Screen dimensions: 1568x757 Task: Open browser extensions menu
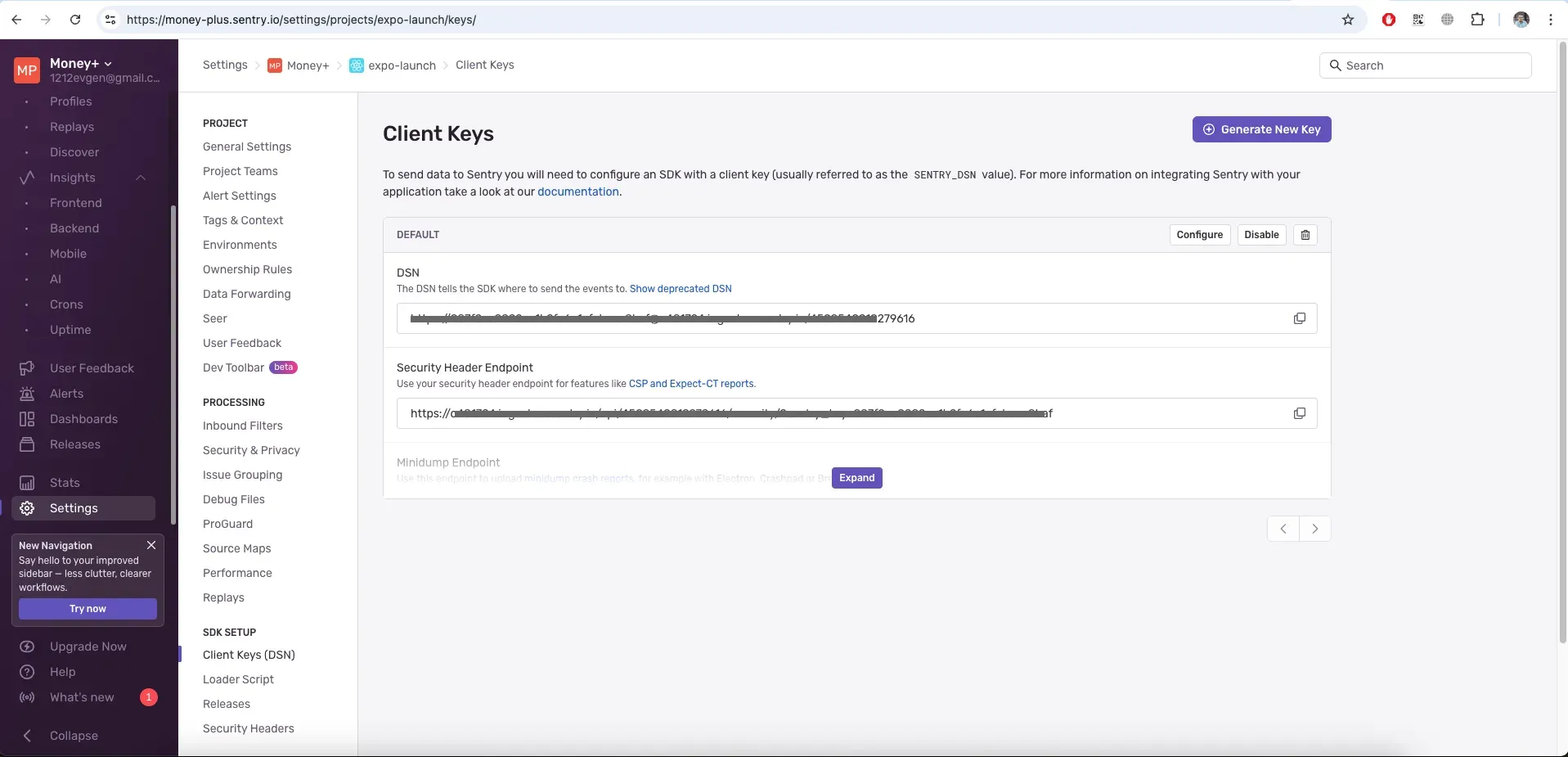[x=1477, y=20]
